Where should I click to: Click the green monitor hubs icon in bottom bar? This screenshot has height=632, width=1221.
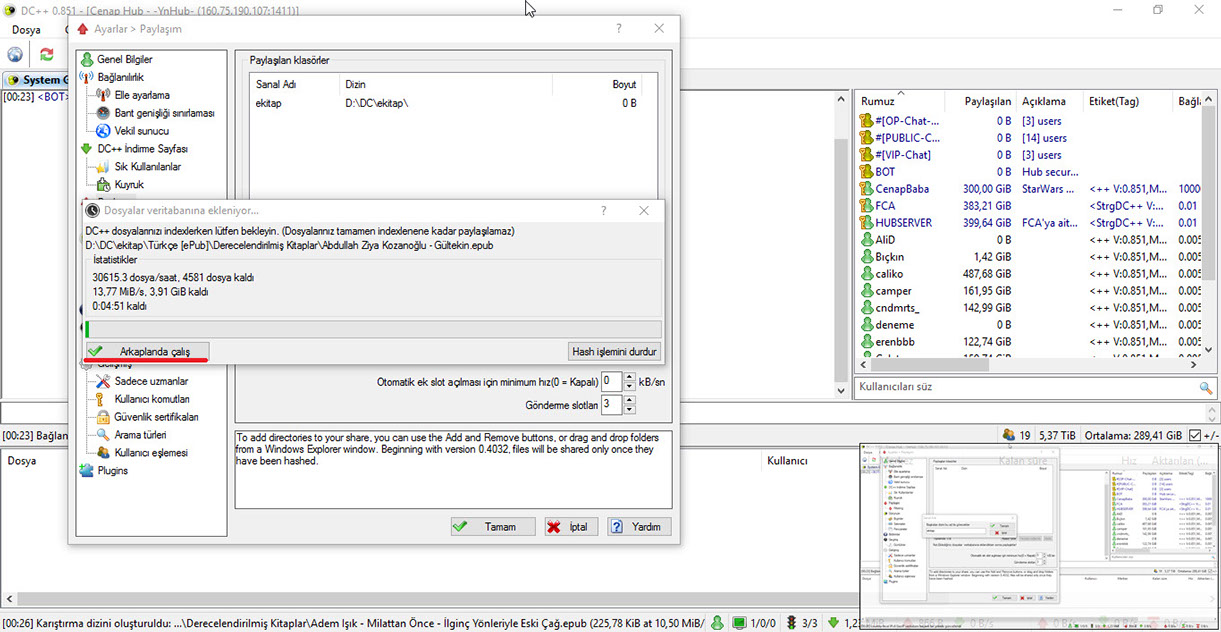point(739,623)
